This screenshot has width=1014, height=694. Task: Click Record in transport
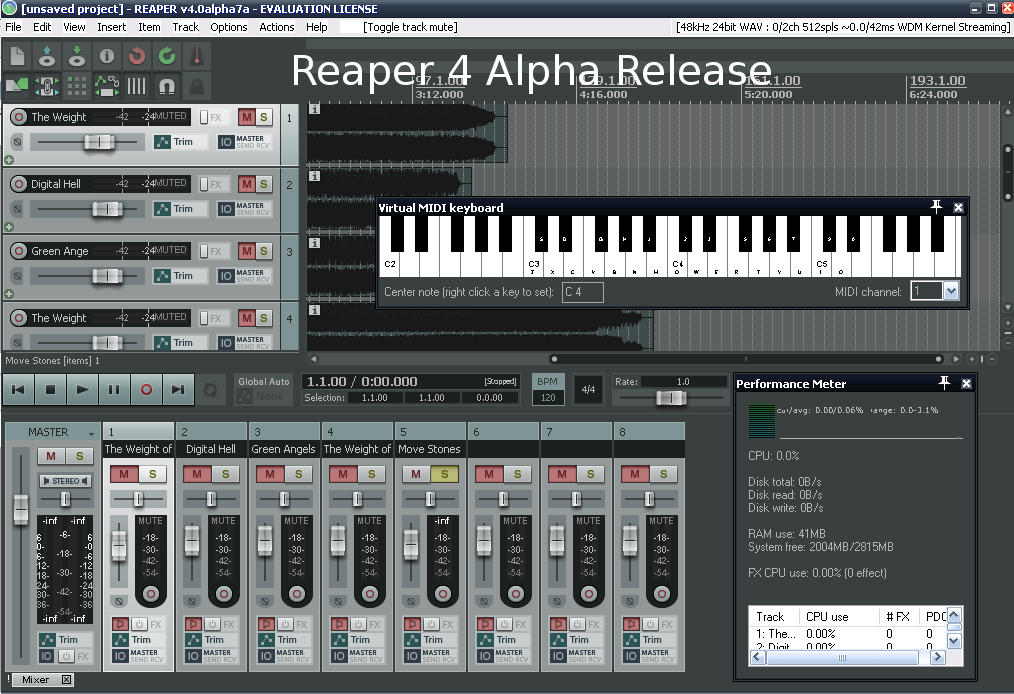coord(146,389)
